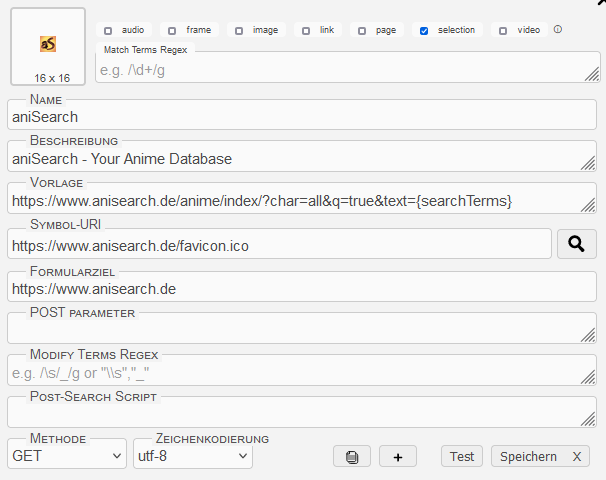This screenshot has width=606, height=480.
Task: Enable the audio context checkbox
Action: coord(108,31)
